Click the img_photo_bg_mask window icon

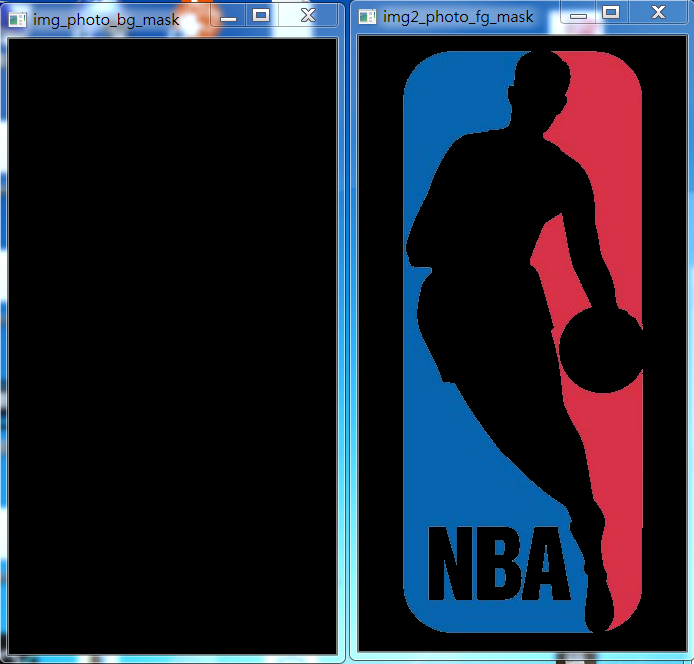click(x=17, y=20)
